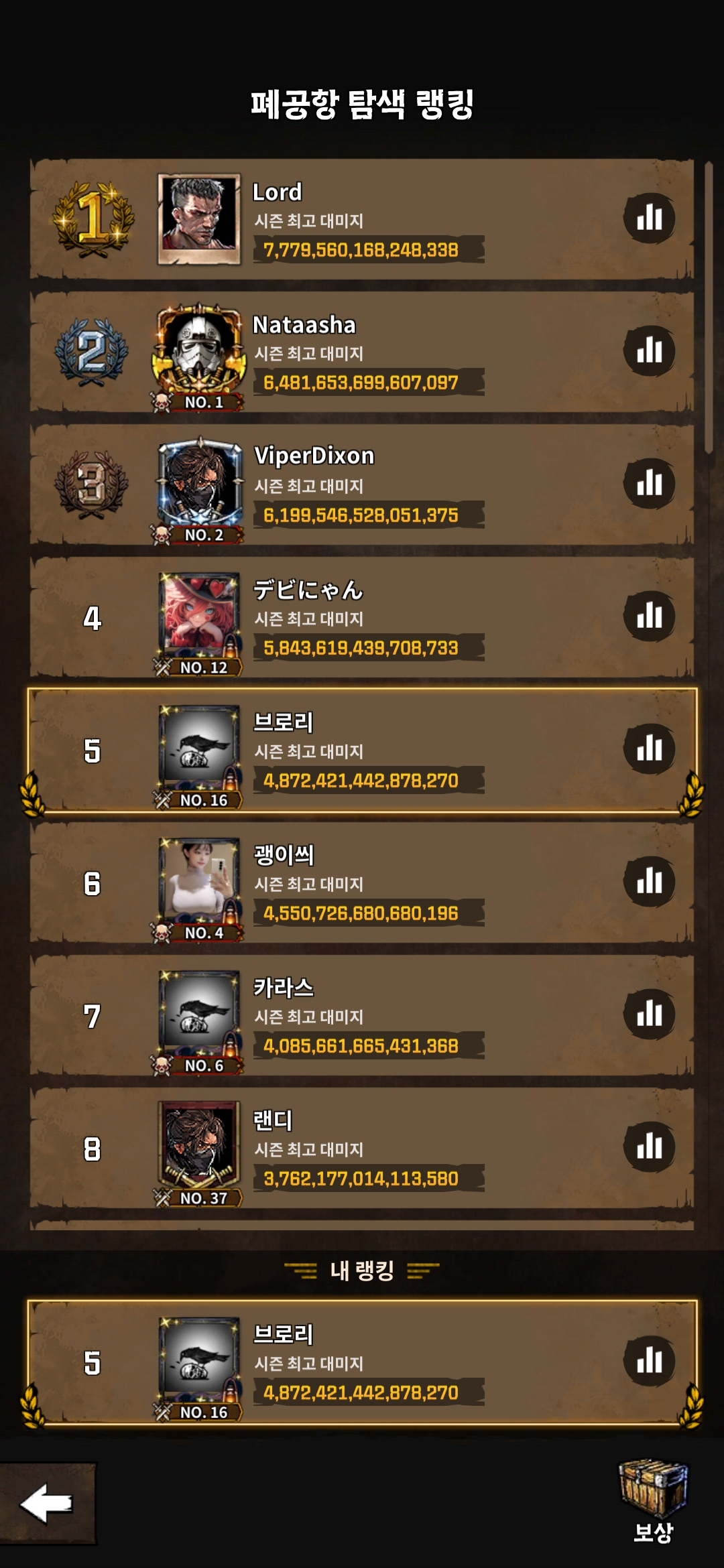Tap the red-haired avatar of デビにゃん
The height and width of the screenshot is (1568, 724).
(x=199, y=615)
